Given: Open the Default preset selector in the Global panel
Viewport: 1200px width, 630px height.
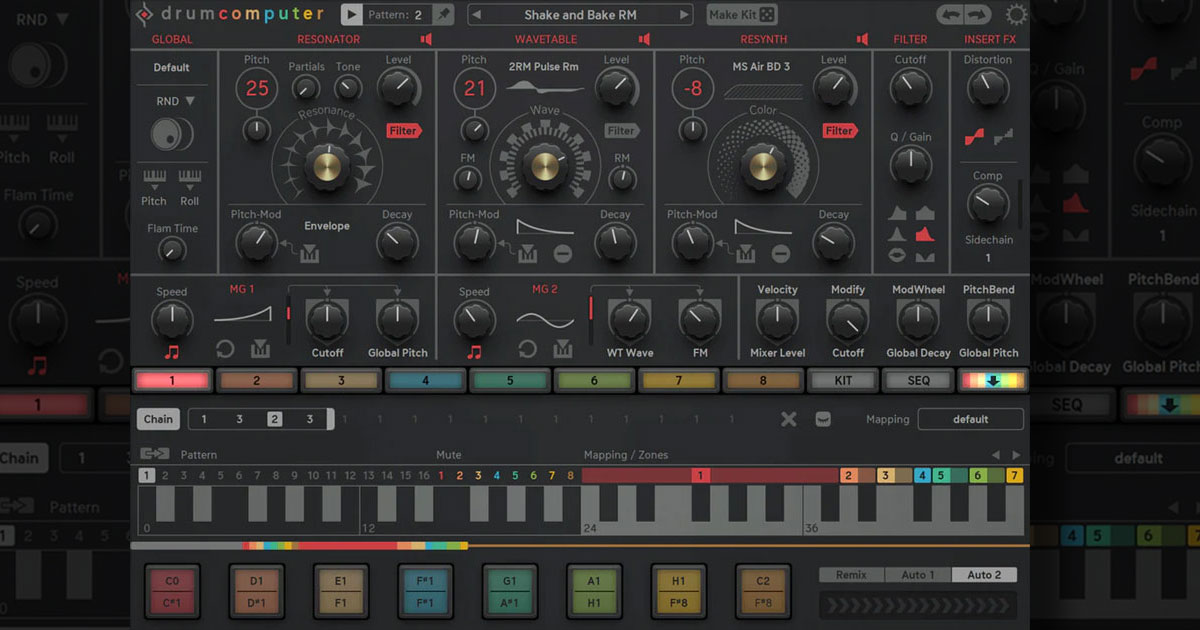Looking at the screenshot, I should click(x=171, y=67).
